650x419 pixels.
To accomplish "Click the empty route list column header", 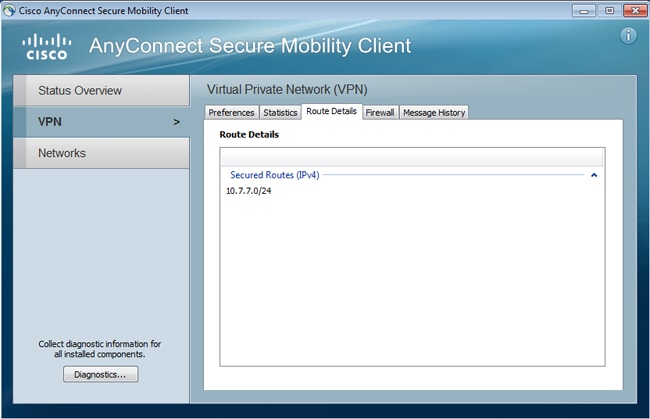I will click(412, 157).
